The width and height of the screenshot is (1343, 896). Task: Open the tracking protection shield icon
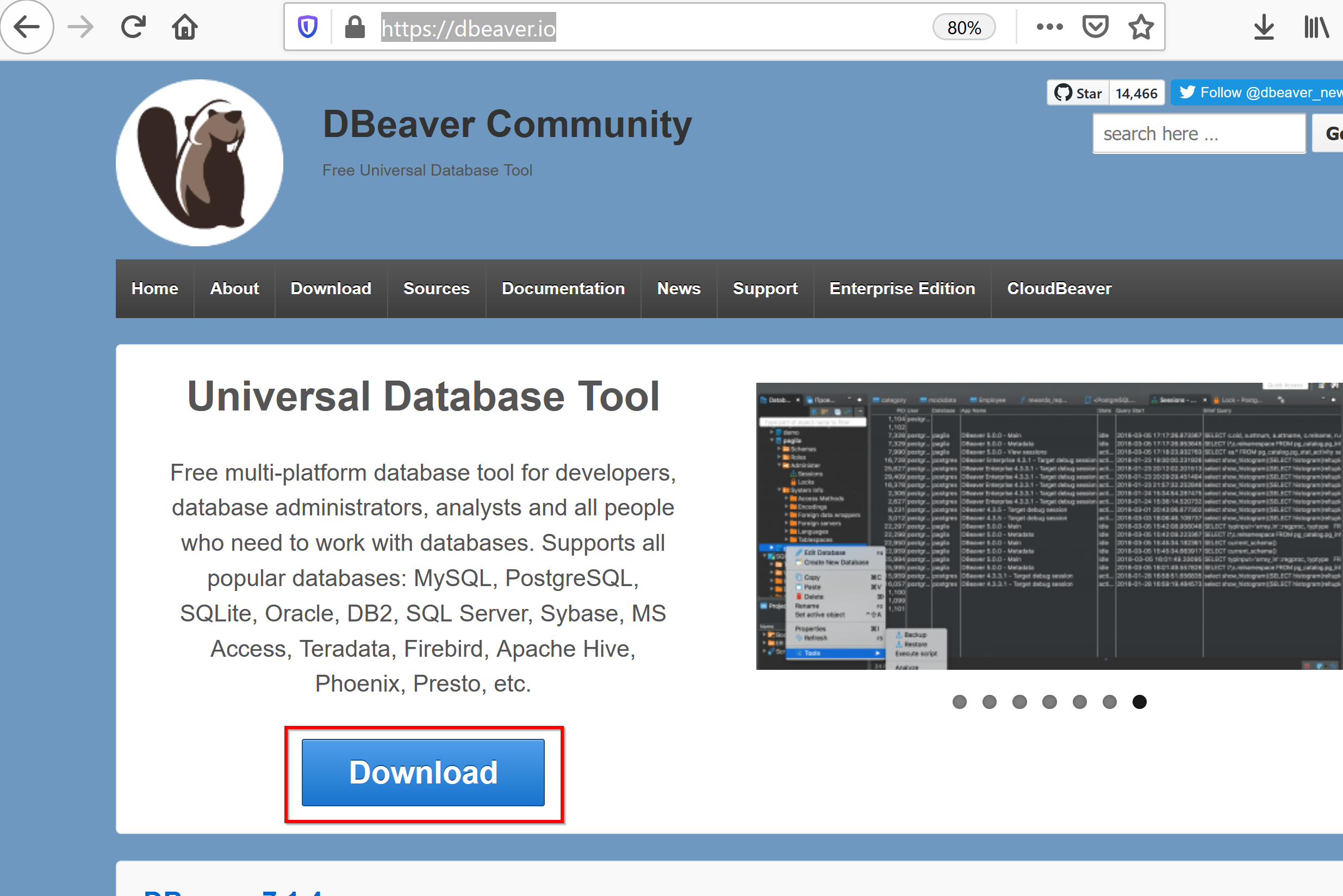(307, 27)
